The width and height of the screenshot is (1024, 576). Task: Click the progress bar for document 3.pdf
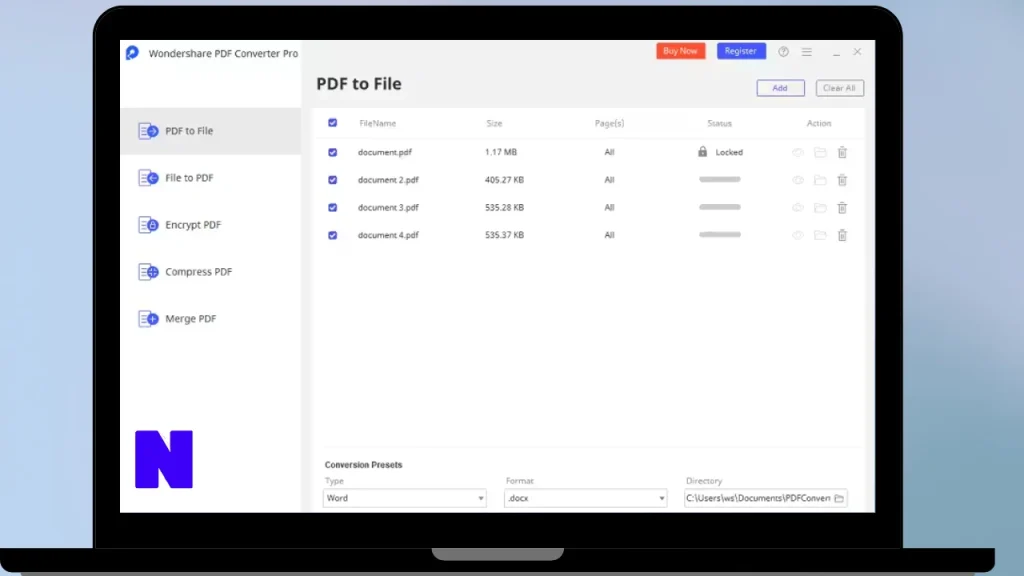coord(720,207)
